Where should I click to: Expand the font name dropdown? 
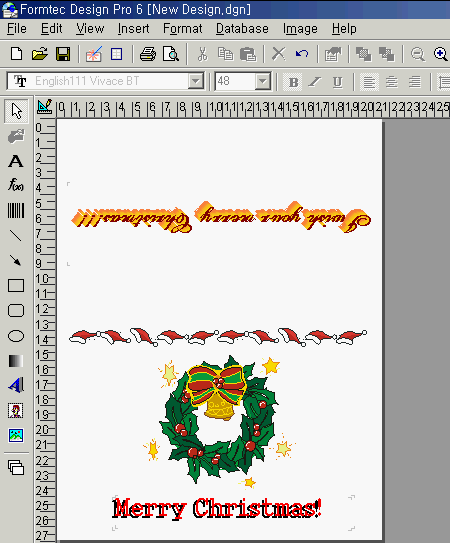[196, 81]
